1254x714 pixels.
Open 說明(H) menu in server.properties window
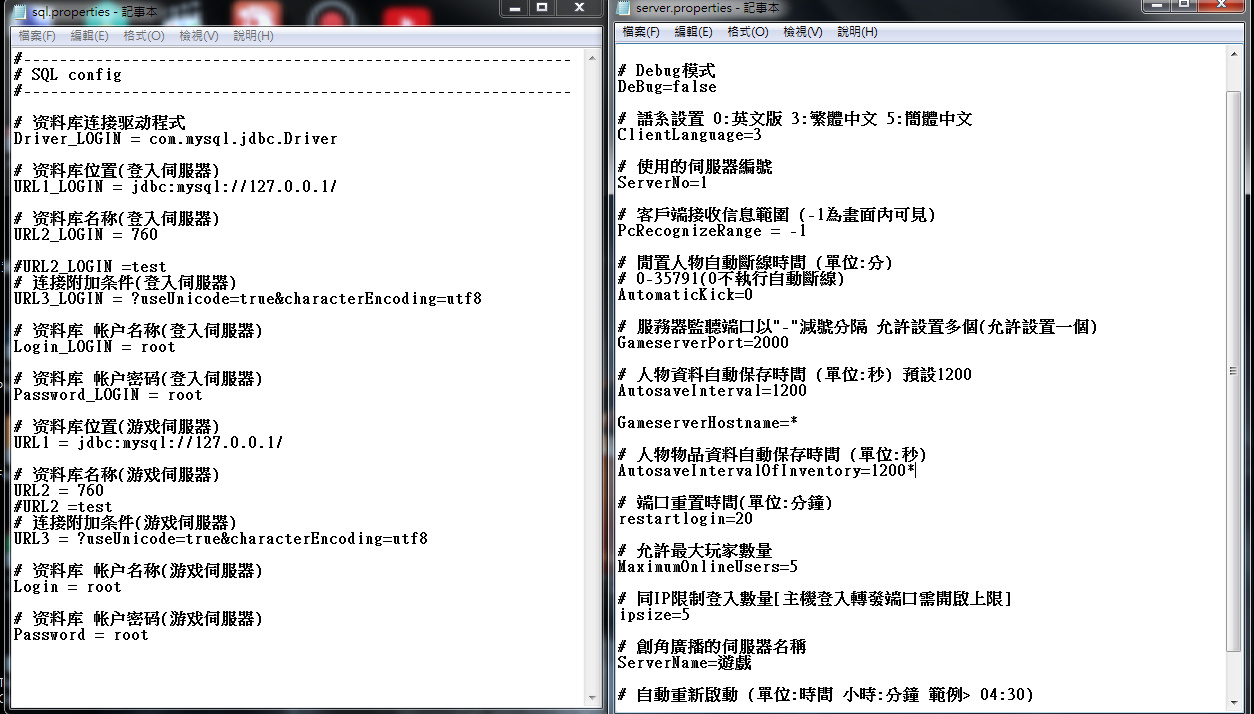857,32
